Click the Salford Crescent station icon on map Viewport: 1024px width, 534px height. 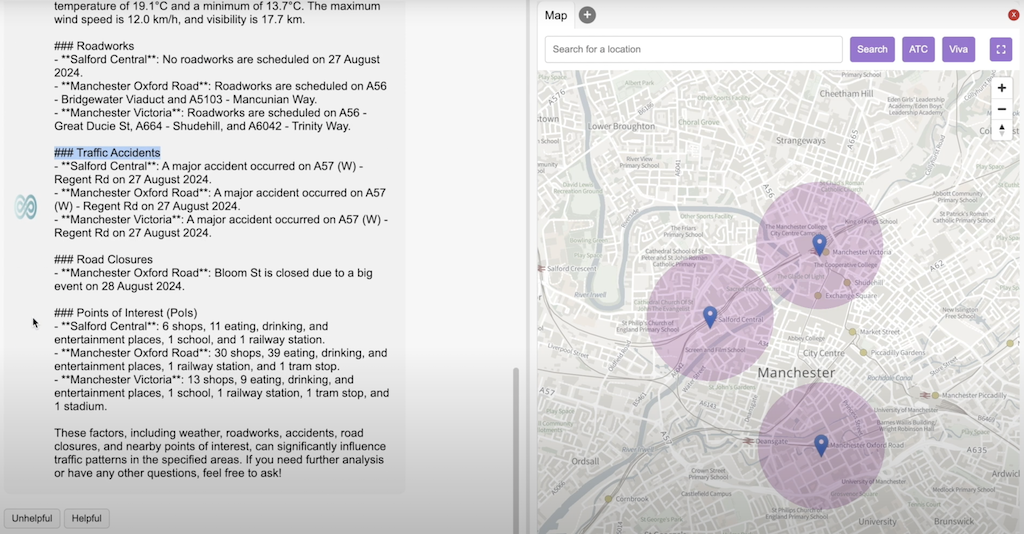541,268
